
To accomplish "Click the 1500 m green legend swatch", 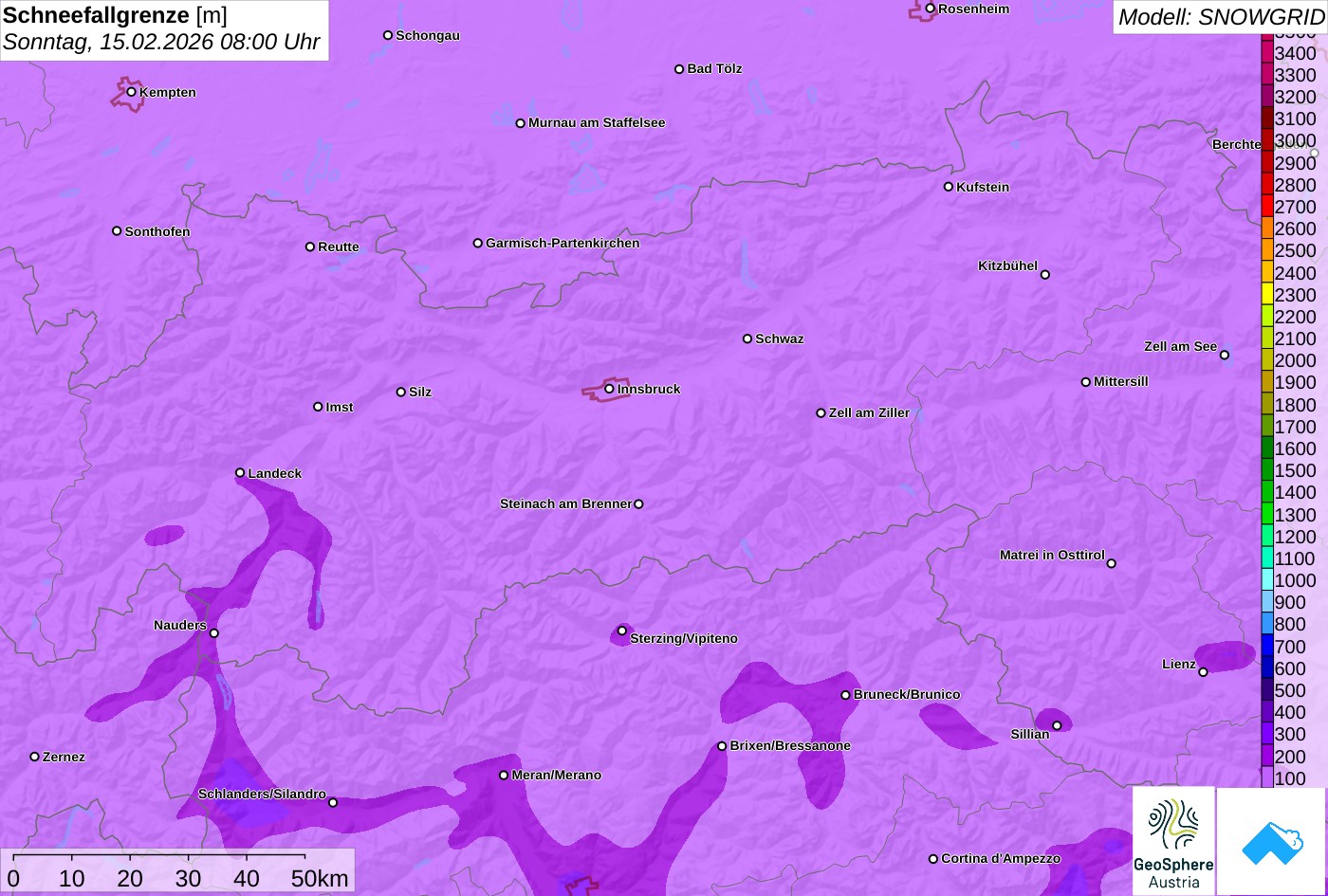I will 1267,470.
